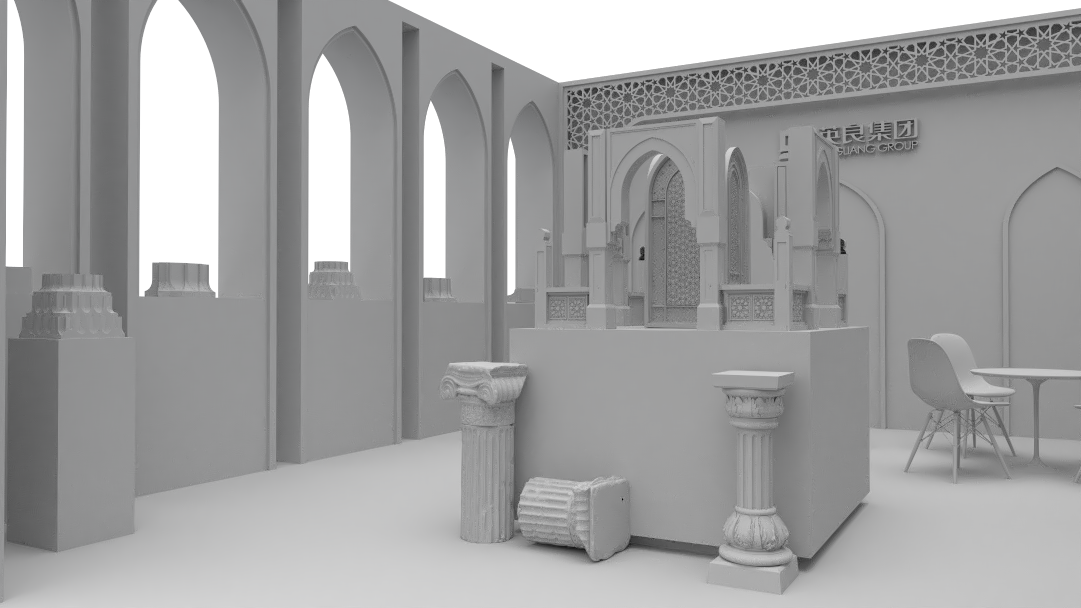Screen dimensions: 1081x608
Task: Click the tall pedestal at far left
Action: 71,440
